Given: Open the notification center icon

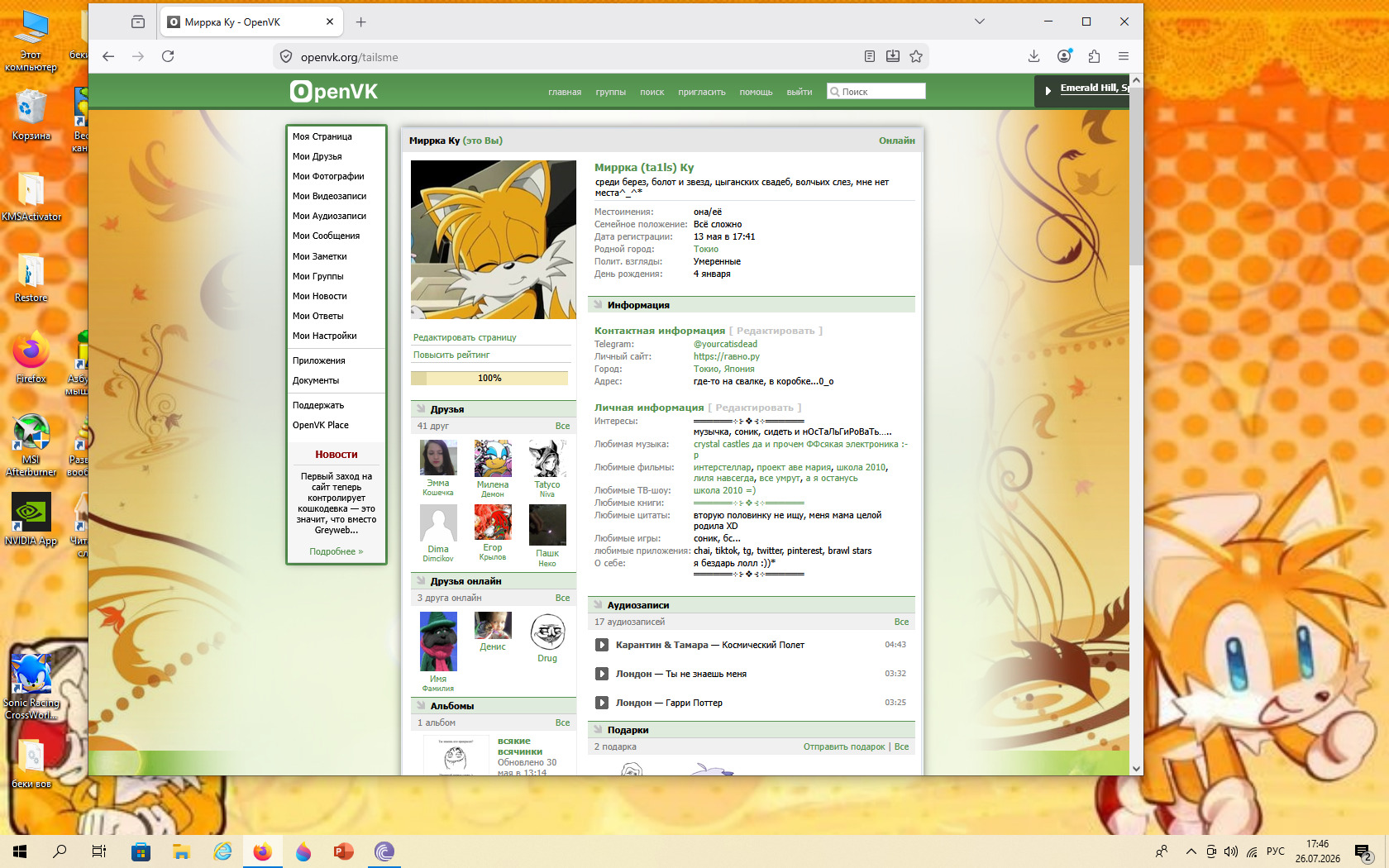Looking at the screenshot, I should [1363, 852].
